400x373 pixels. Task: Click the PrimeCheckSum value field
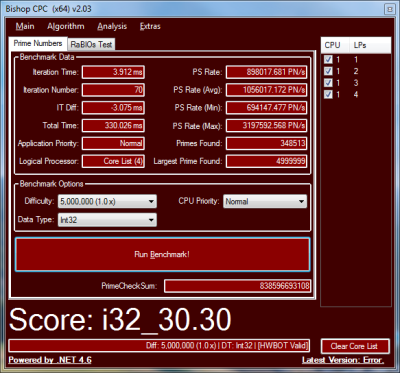238,286
